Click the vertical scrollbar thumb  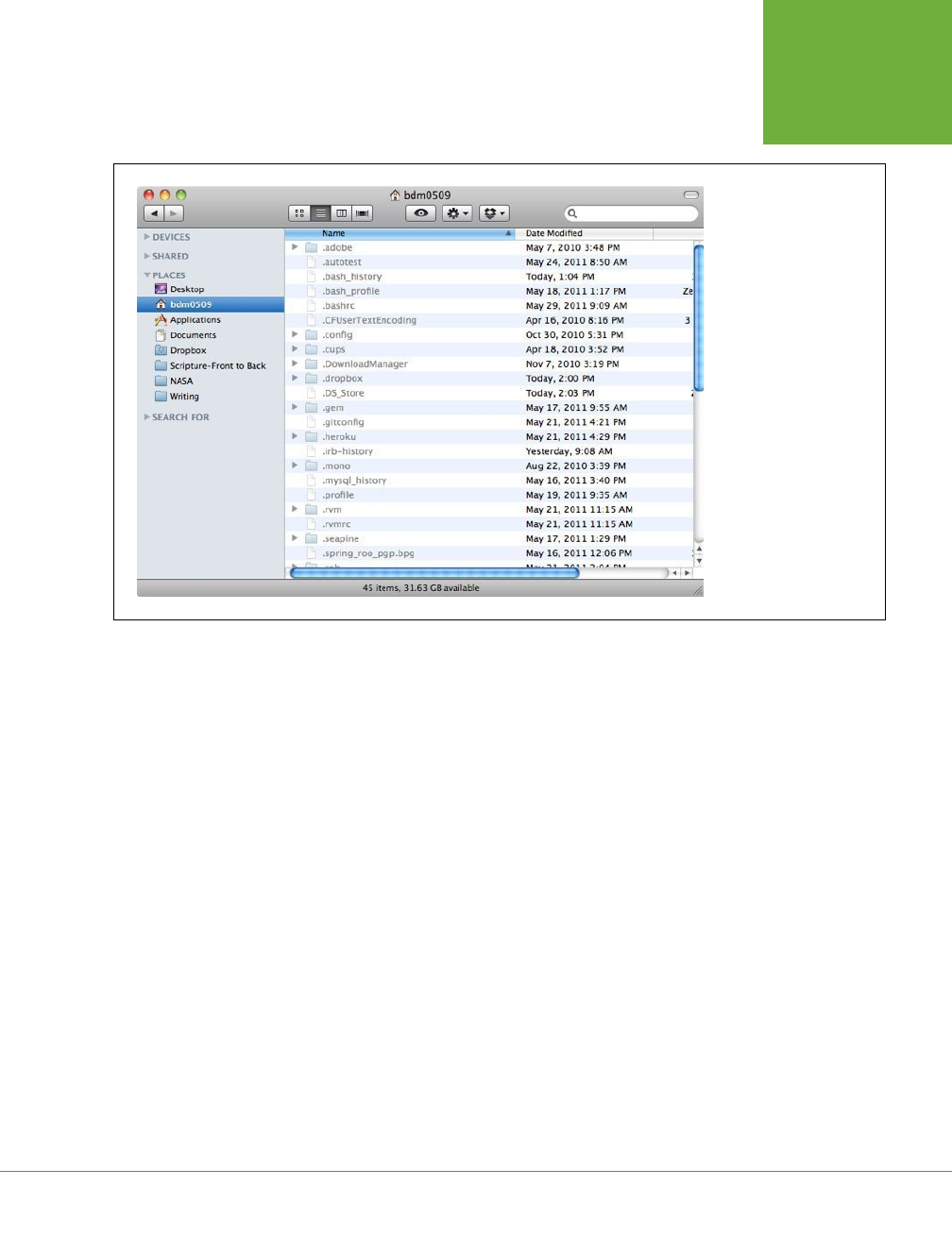699,317
